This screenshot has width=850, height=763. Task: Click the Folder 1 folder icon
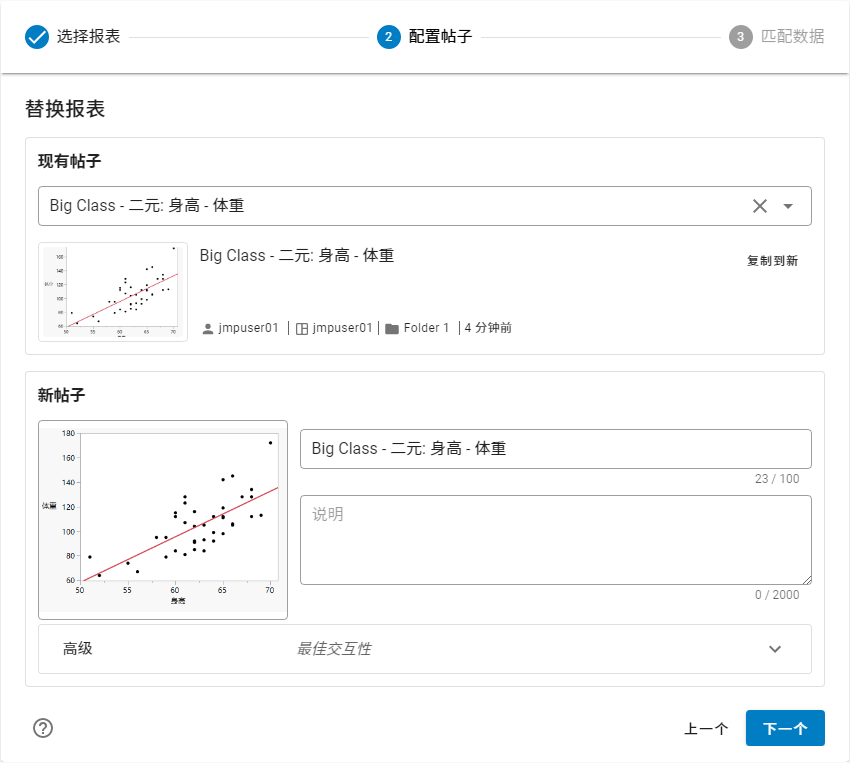pyautogui.click(x=392, y=328)
